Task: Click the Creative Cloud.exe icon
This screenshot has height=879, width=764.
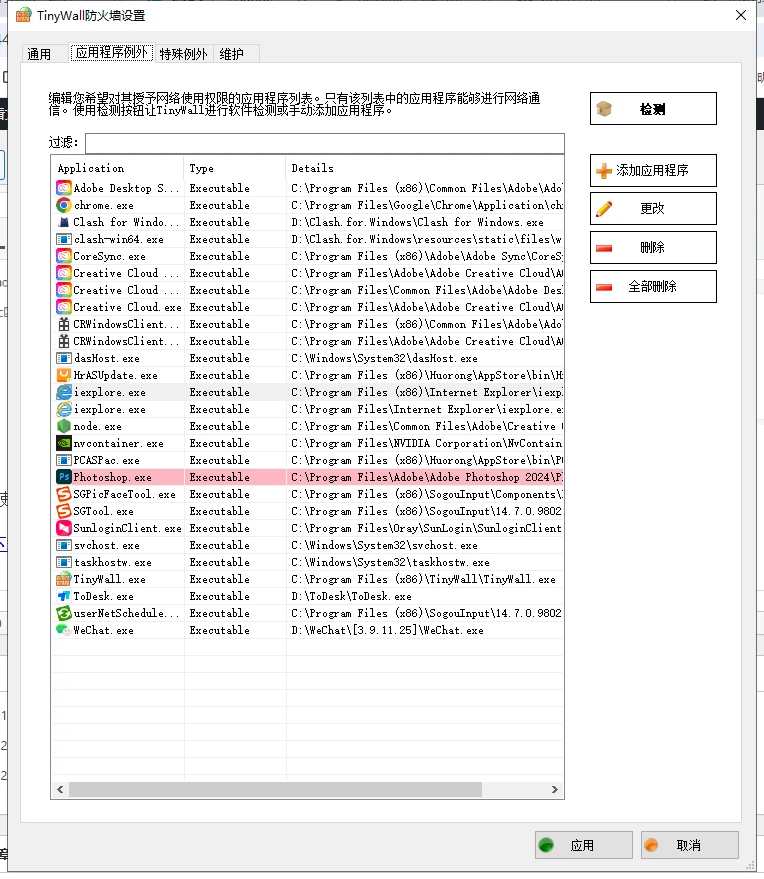Action: pyautogui.click(x=64, y=307)
